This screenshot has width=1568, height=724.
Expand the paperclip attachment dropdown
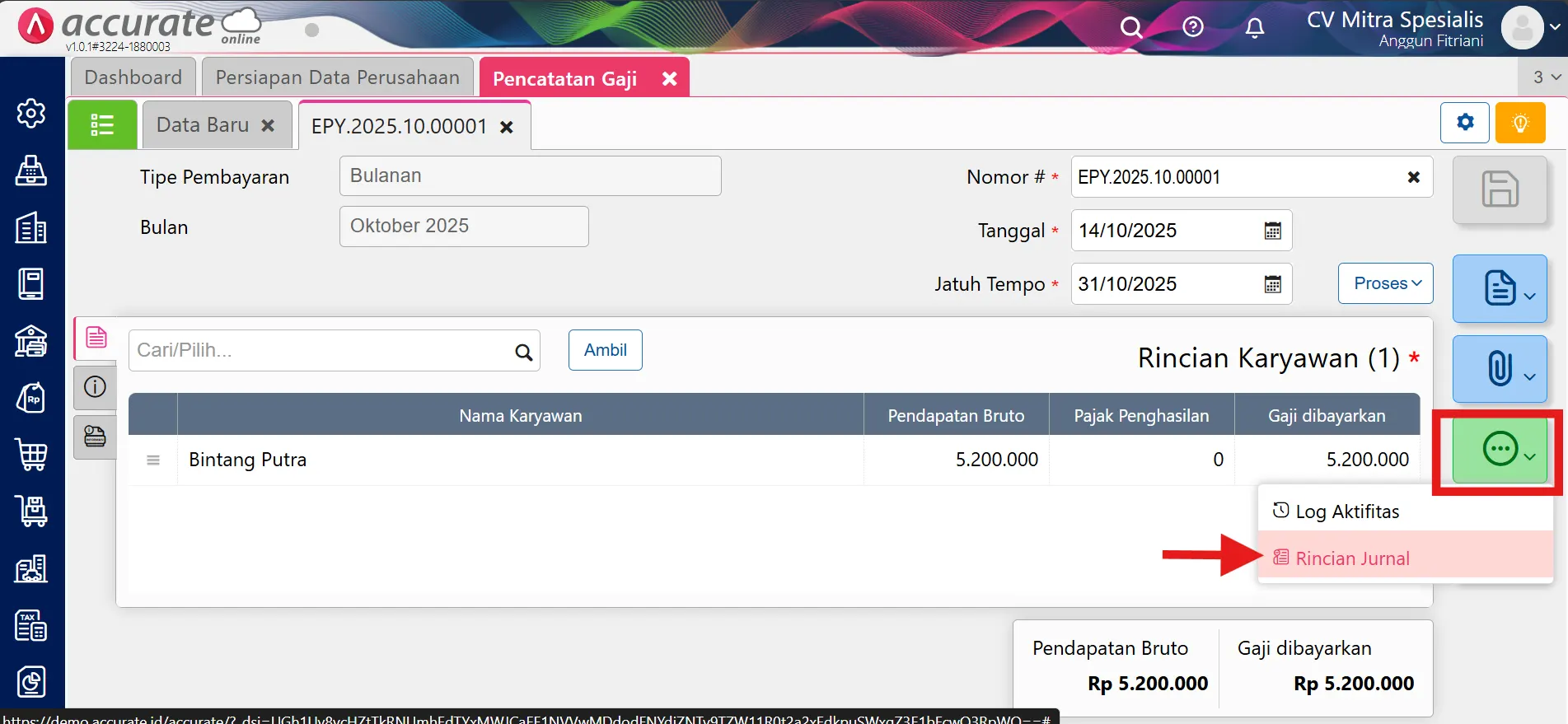coord(1500,368)
